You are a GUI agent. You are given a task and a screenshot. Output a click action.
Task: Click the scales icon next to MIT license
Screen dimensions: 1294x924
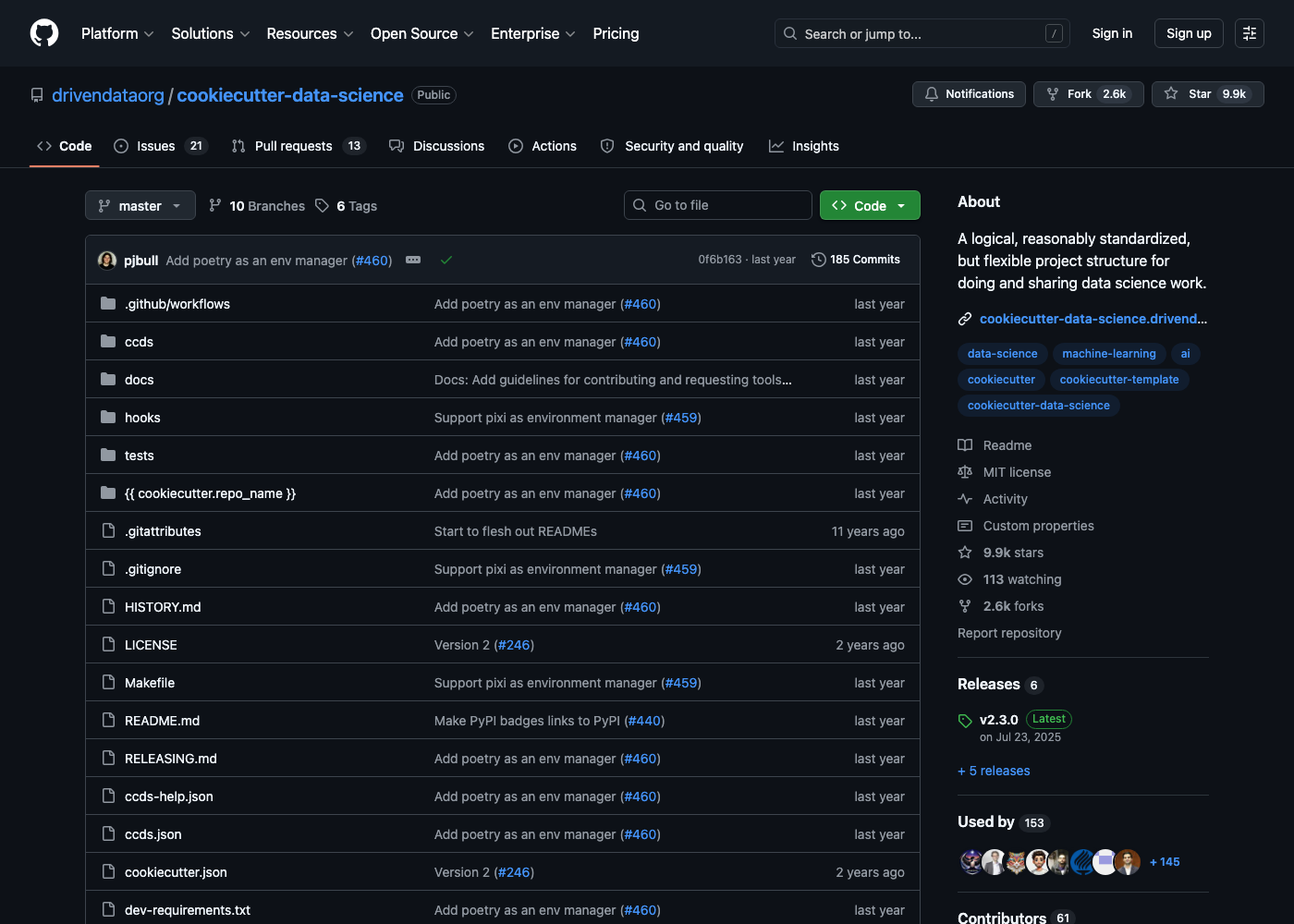pos(965,472)
